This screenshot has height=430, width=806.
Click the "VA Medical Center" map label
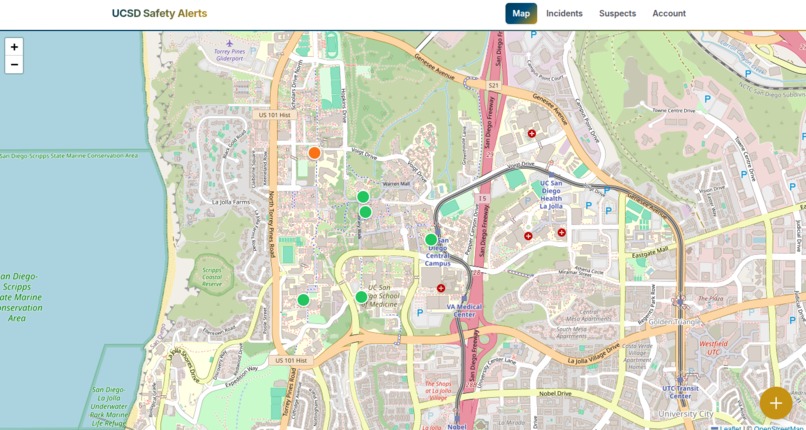[464, 311]
